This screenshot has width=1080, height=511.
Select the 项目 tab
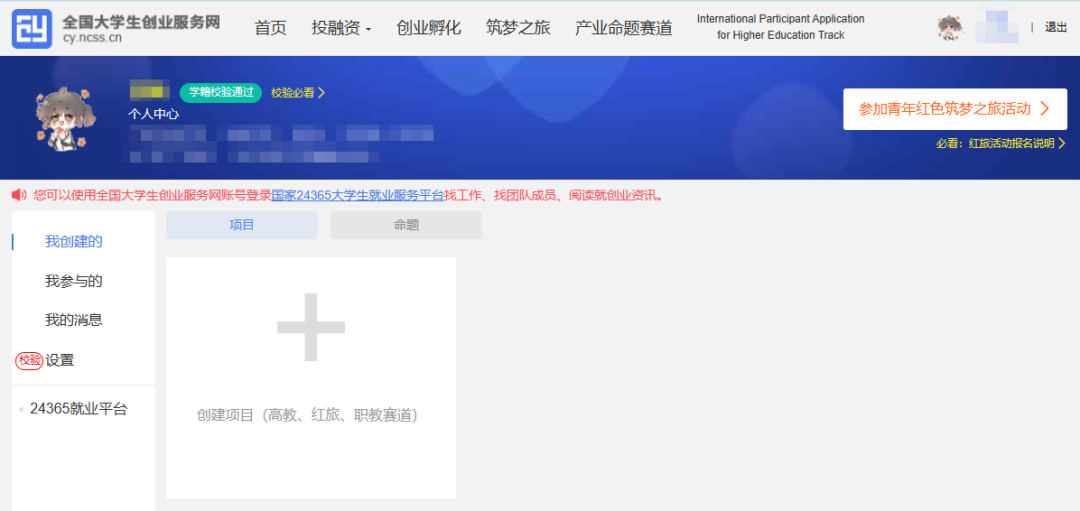[x=242, y=225]
